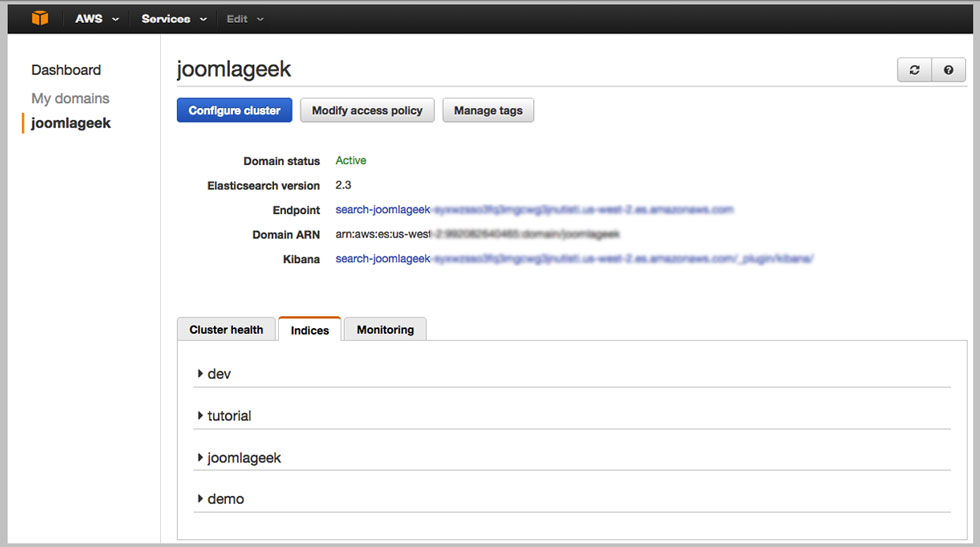Go to Dashboard in the sidebar

[x=66, y=70]
